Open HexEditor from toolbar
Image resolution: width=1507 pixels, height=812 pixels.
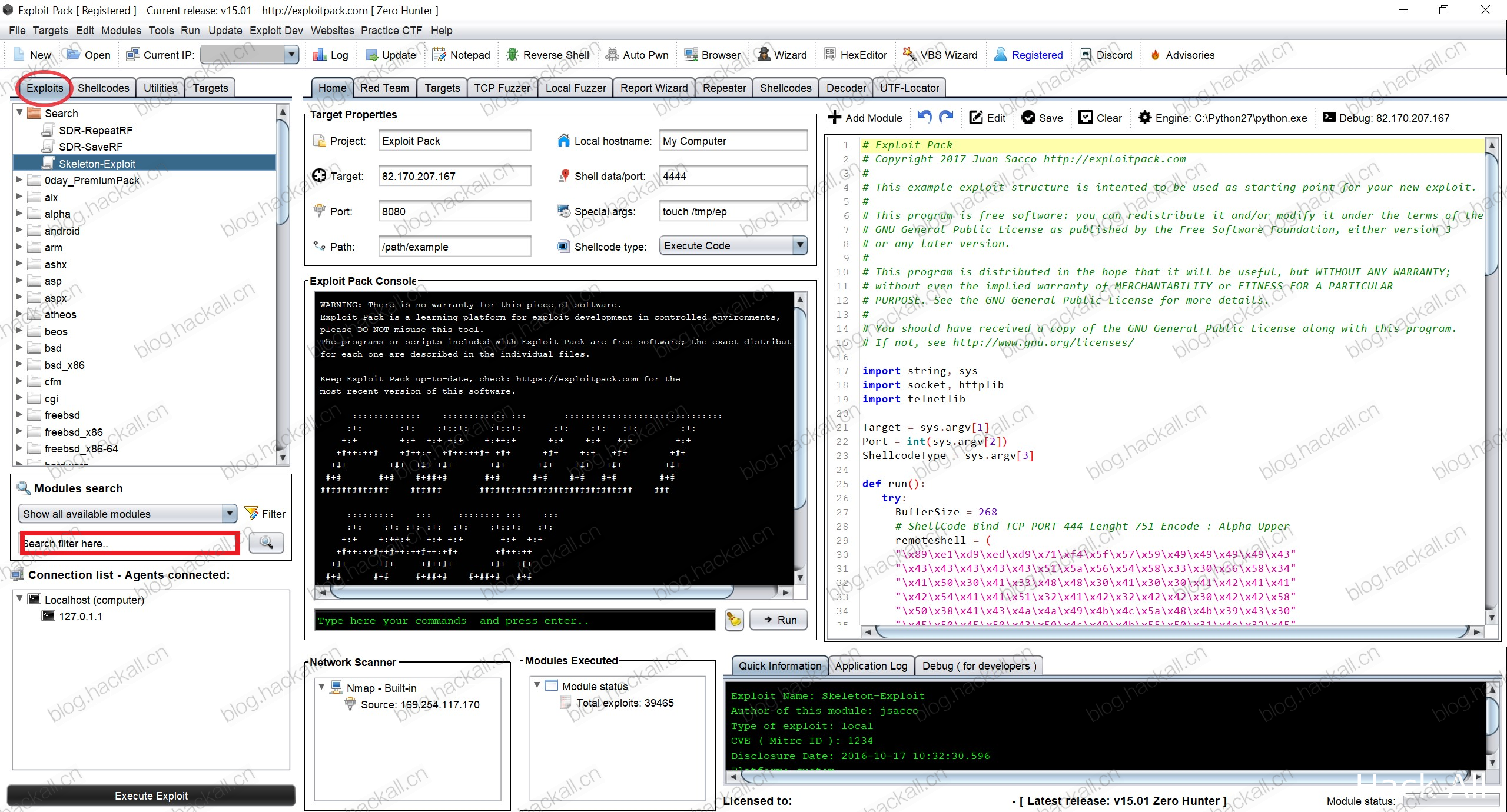click(829, 55)
